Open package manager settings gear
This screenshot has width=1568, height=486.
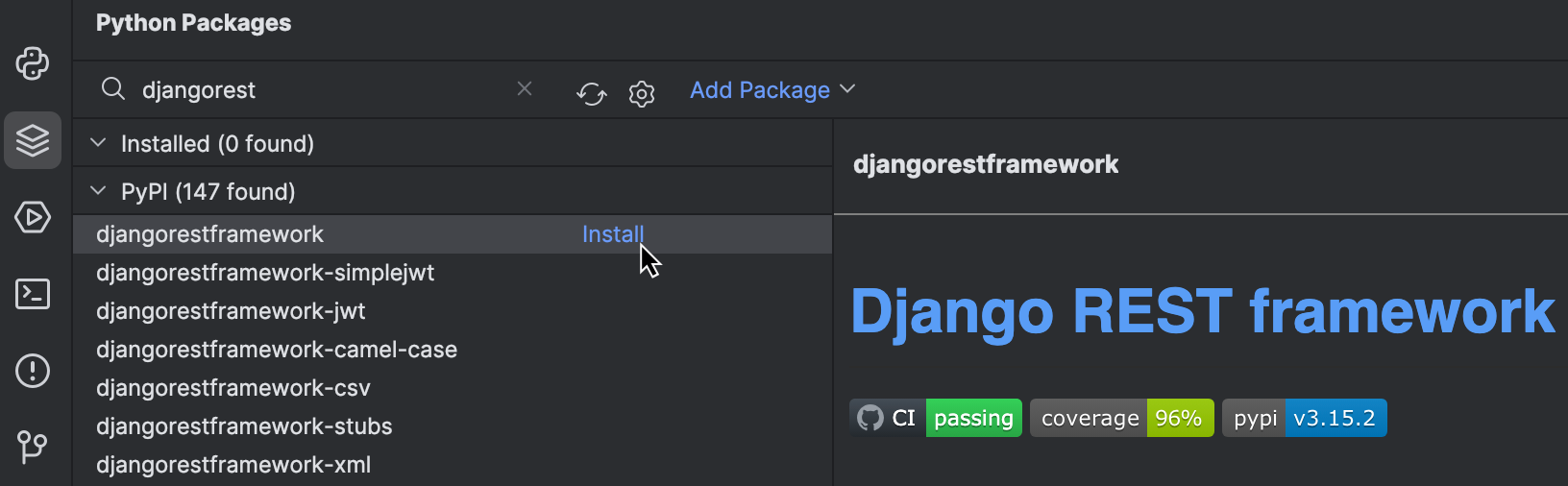pyautogui.click(x=642, y=93)
